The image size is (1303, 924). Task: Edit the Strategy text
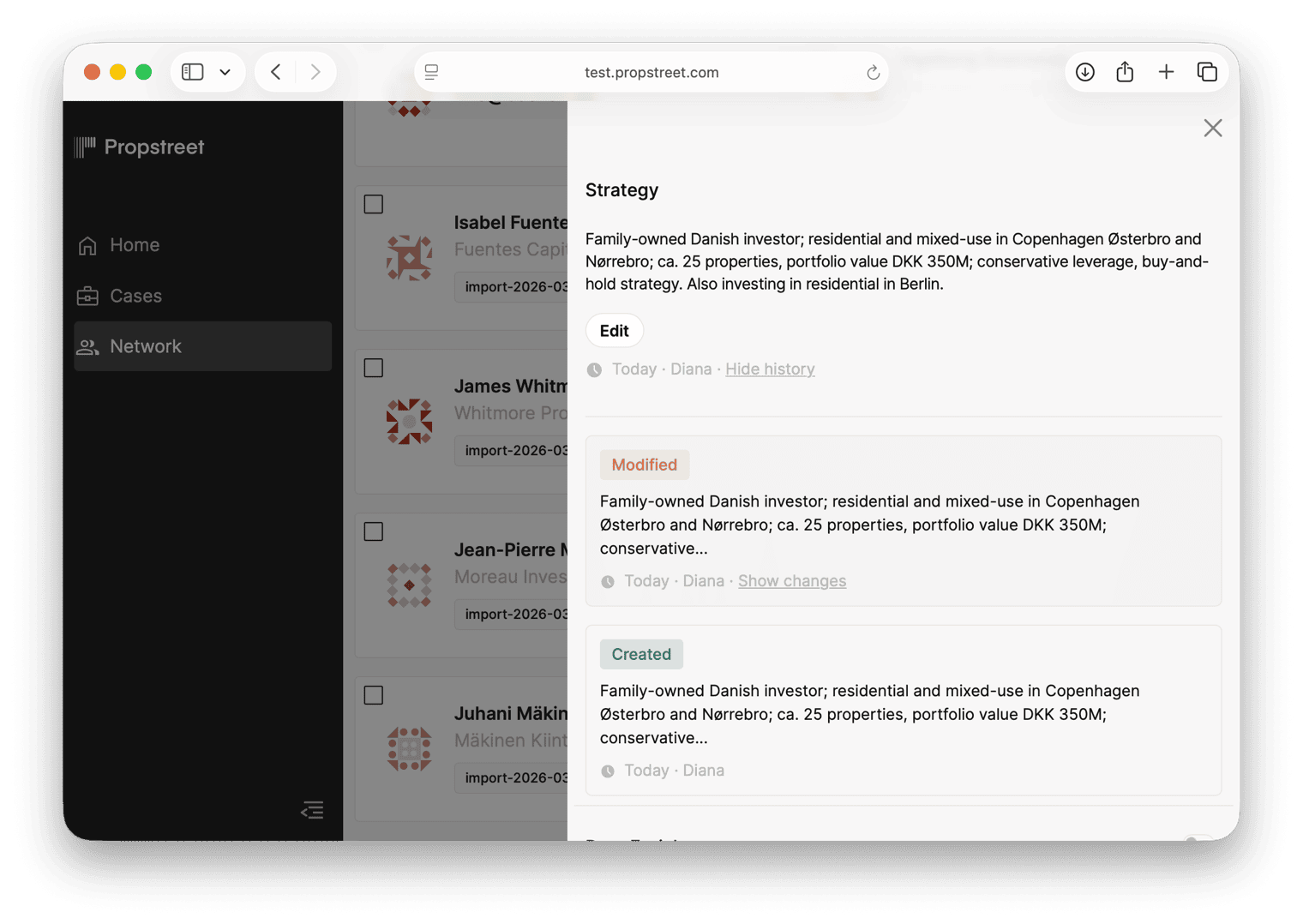[614, 331]
